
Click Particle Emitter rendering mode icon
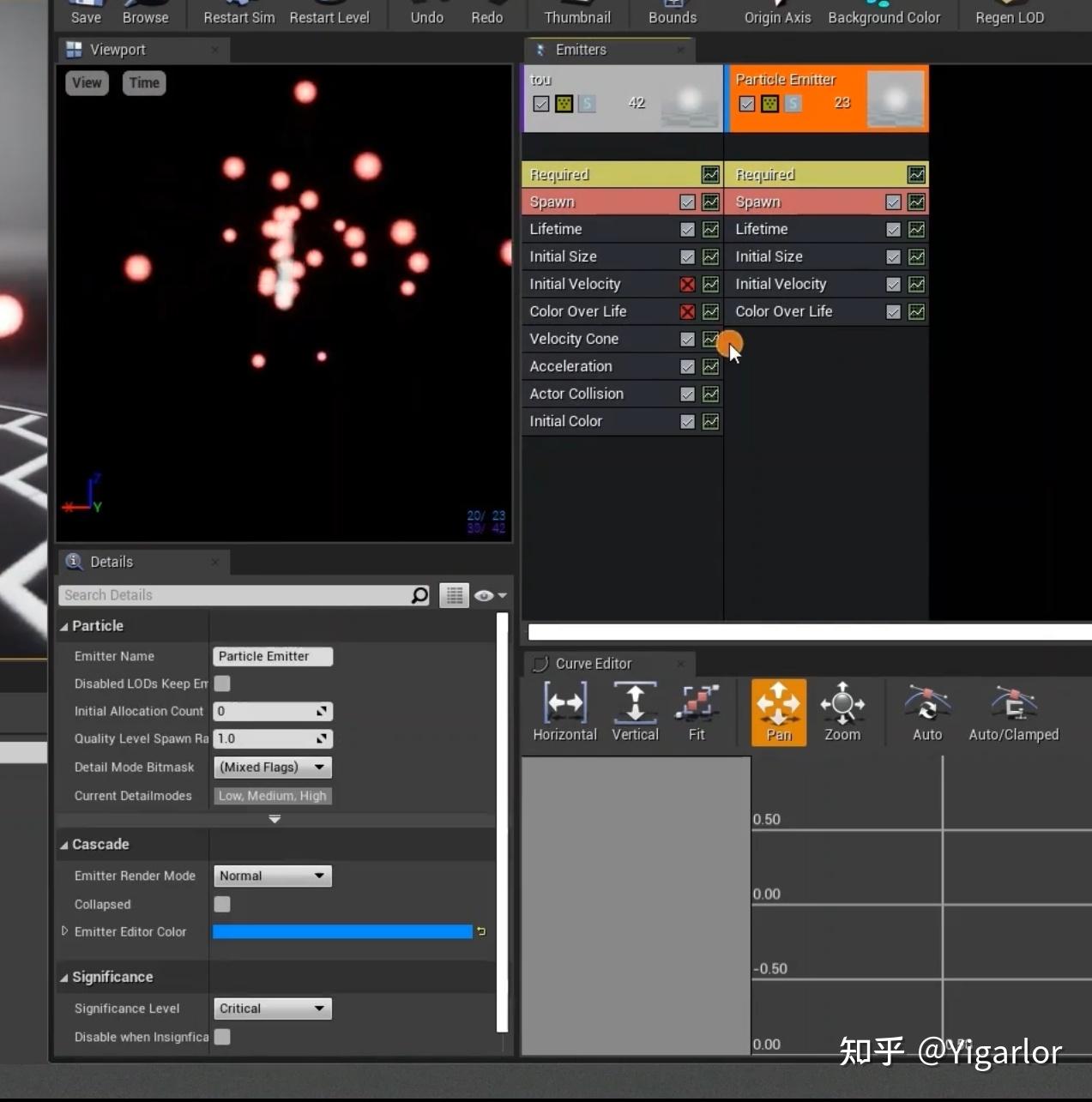(x=770, y=104)
